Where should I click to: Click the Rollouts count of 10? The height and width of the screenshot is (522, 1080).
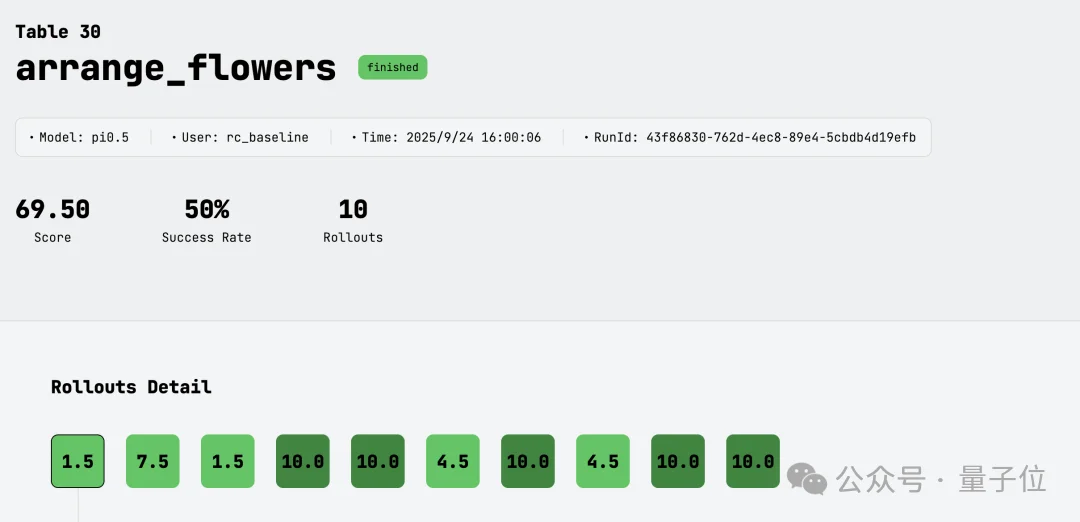pyautogui.click(x=352, y=210)
